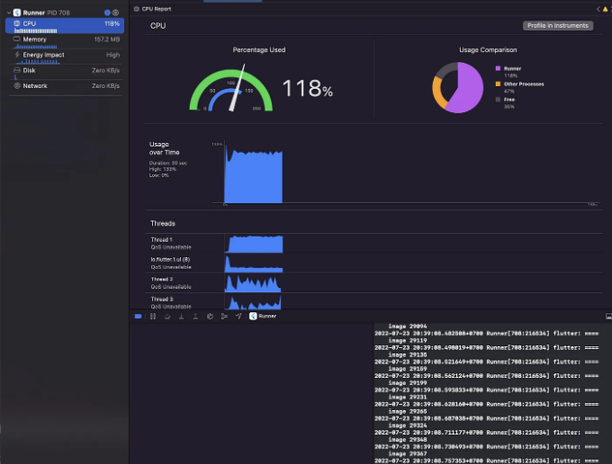612x464 pixels.
Task: Click the Energy lightning bolt icon
Action: pyautogui.click(x=17, y=55)
